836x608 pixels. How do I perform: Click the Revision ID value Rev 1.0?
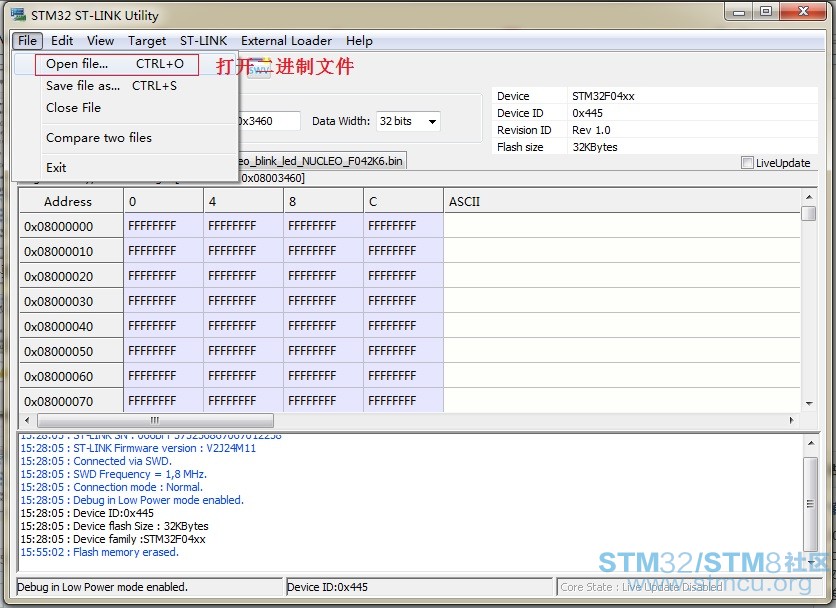point(591,130)
